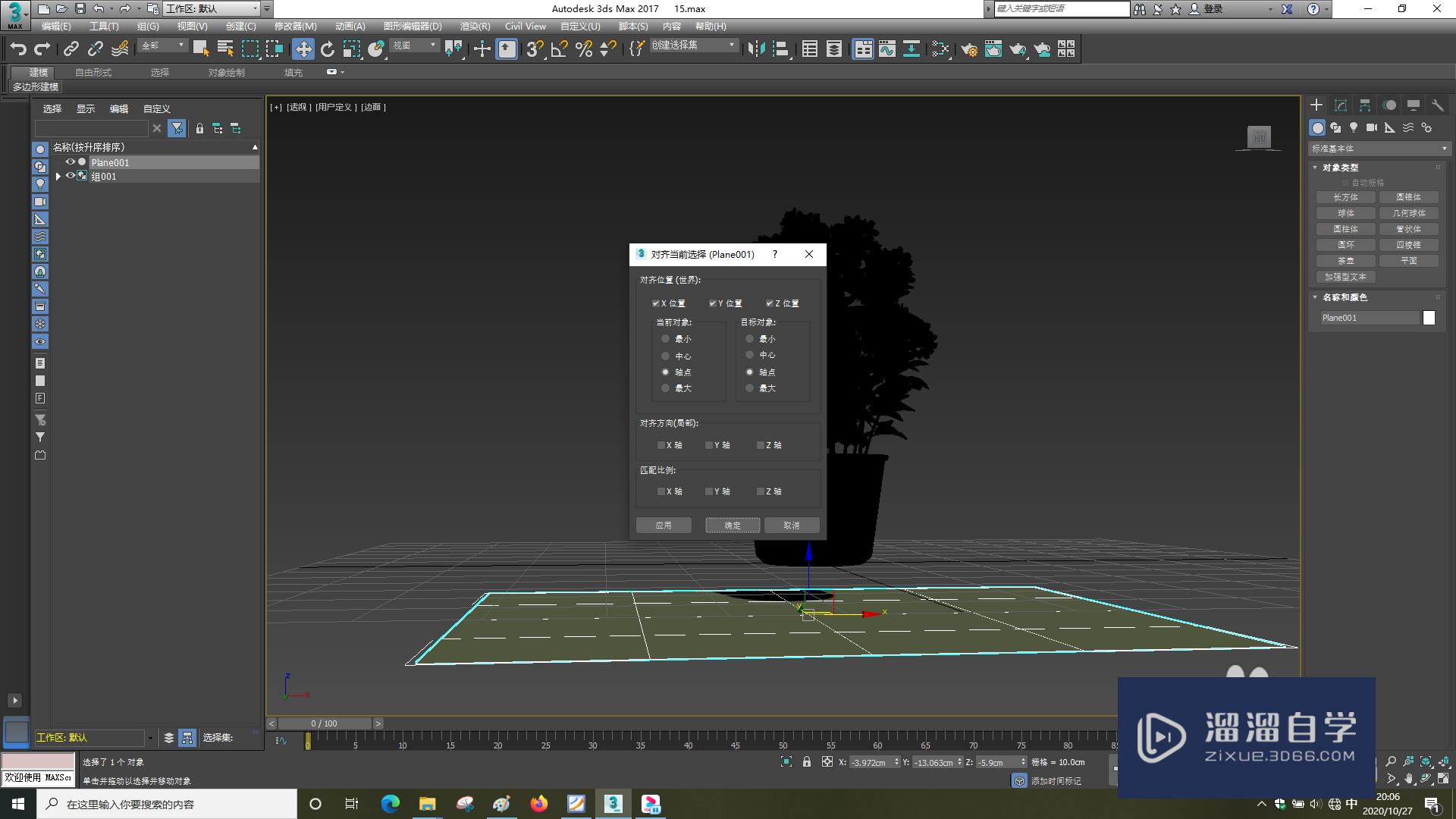This screenshot has height=819, width=1456.
Task: Uncheck the X 位置 checkbox
Action: click(656, 303)
